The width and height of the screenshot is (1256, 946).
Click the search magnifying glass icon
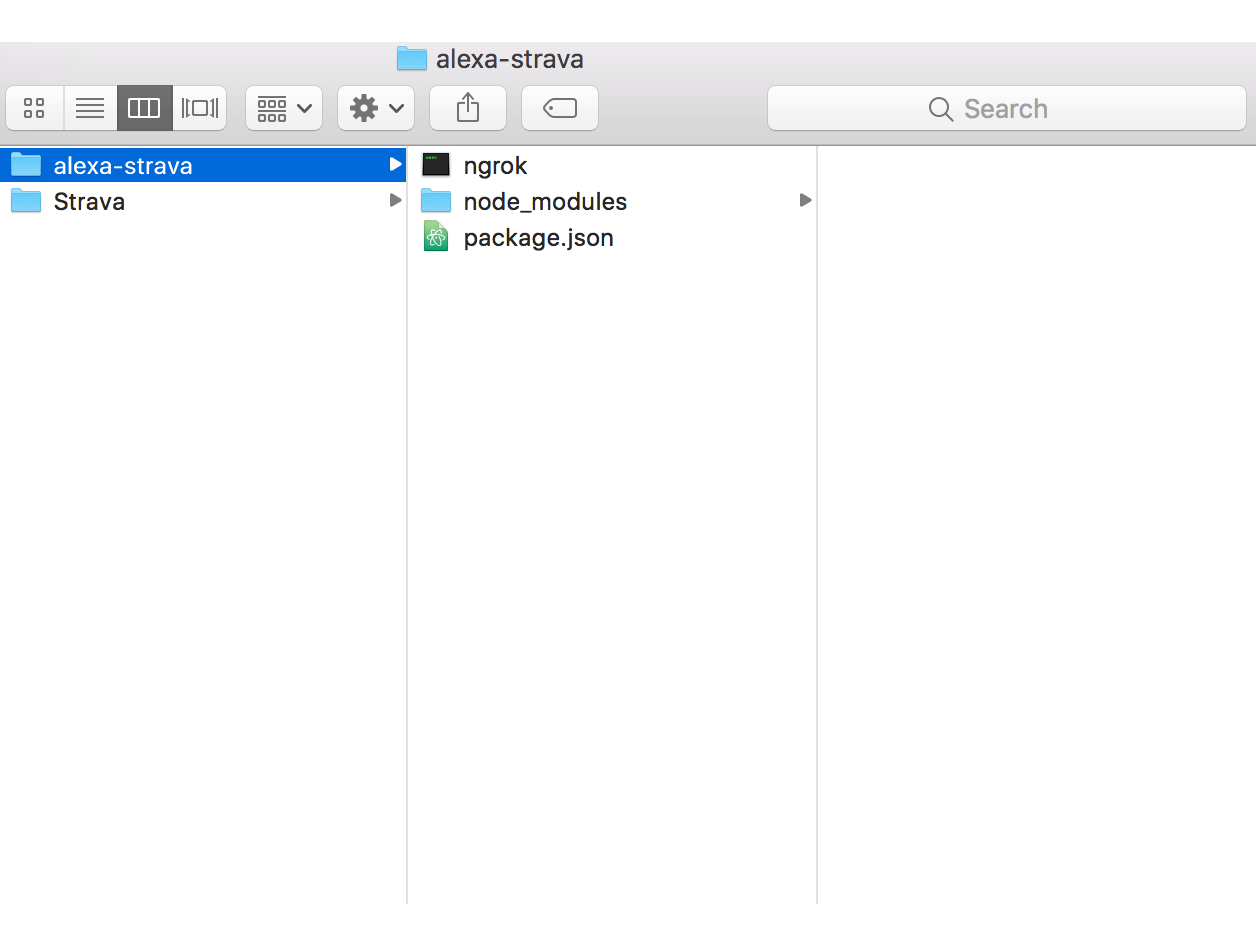point(940,109)
